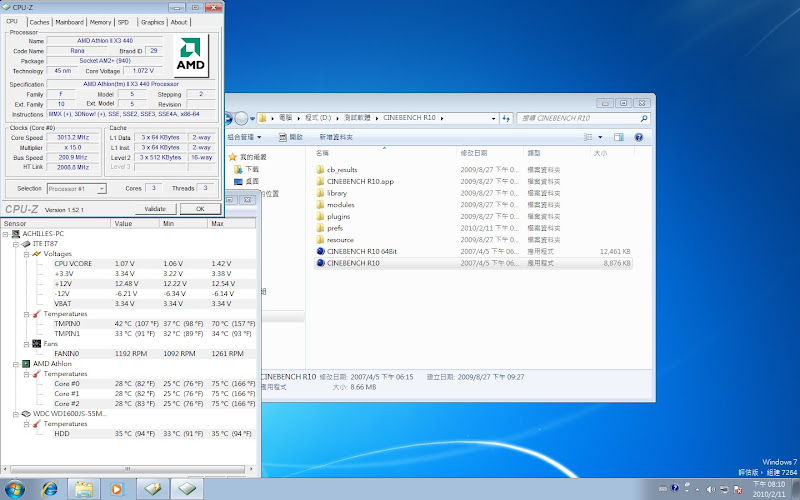Screen dimensions: 800x500
Task: Click the 組合管理 organize menu in Explorer
Action: point(244,137)
